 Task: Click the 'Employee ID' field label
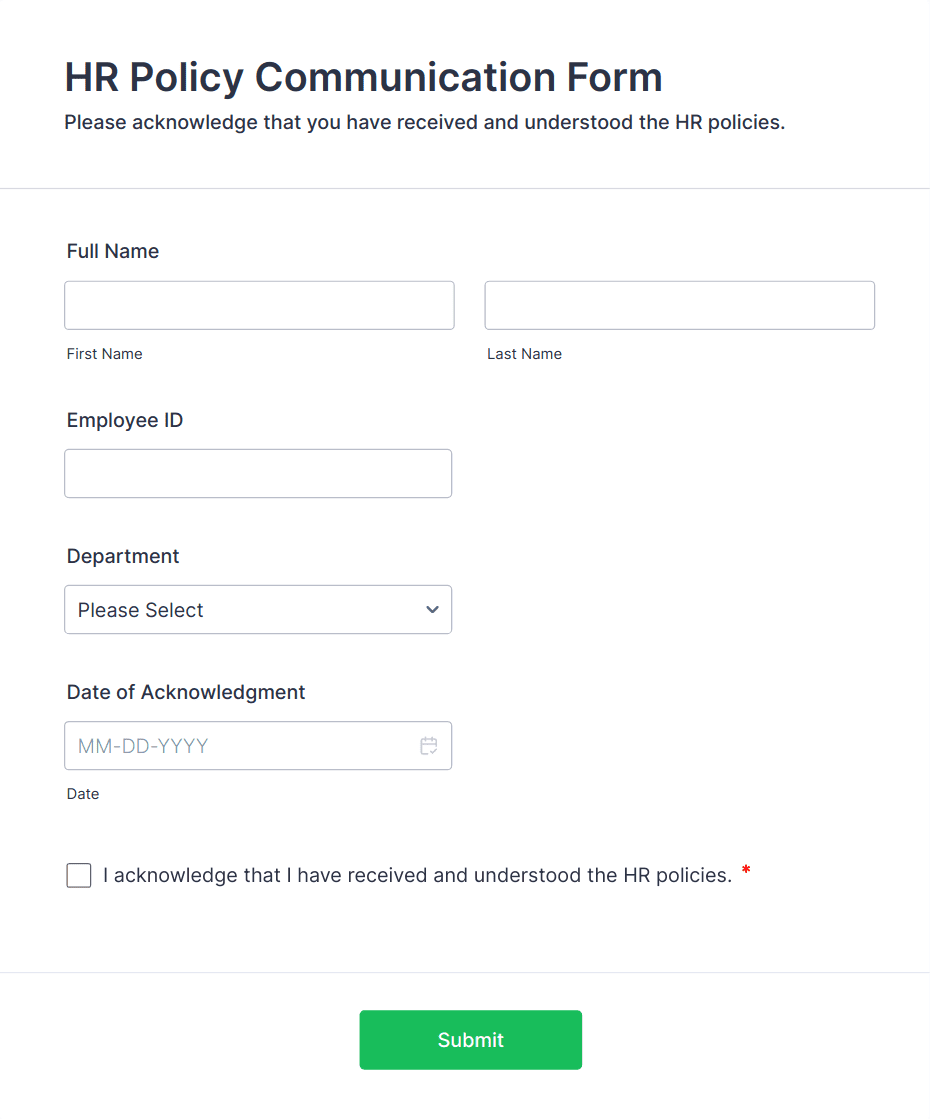(125, 421)
